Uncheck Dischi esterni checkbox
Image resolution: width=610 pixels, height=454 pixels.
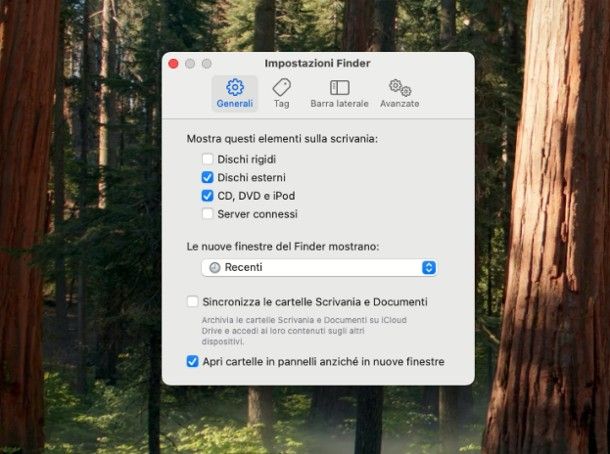tap(207, 177)
